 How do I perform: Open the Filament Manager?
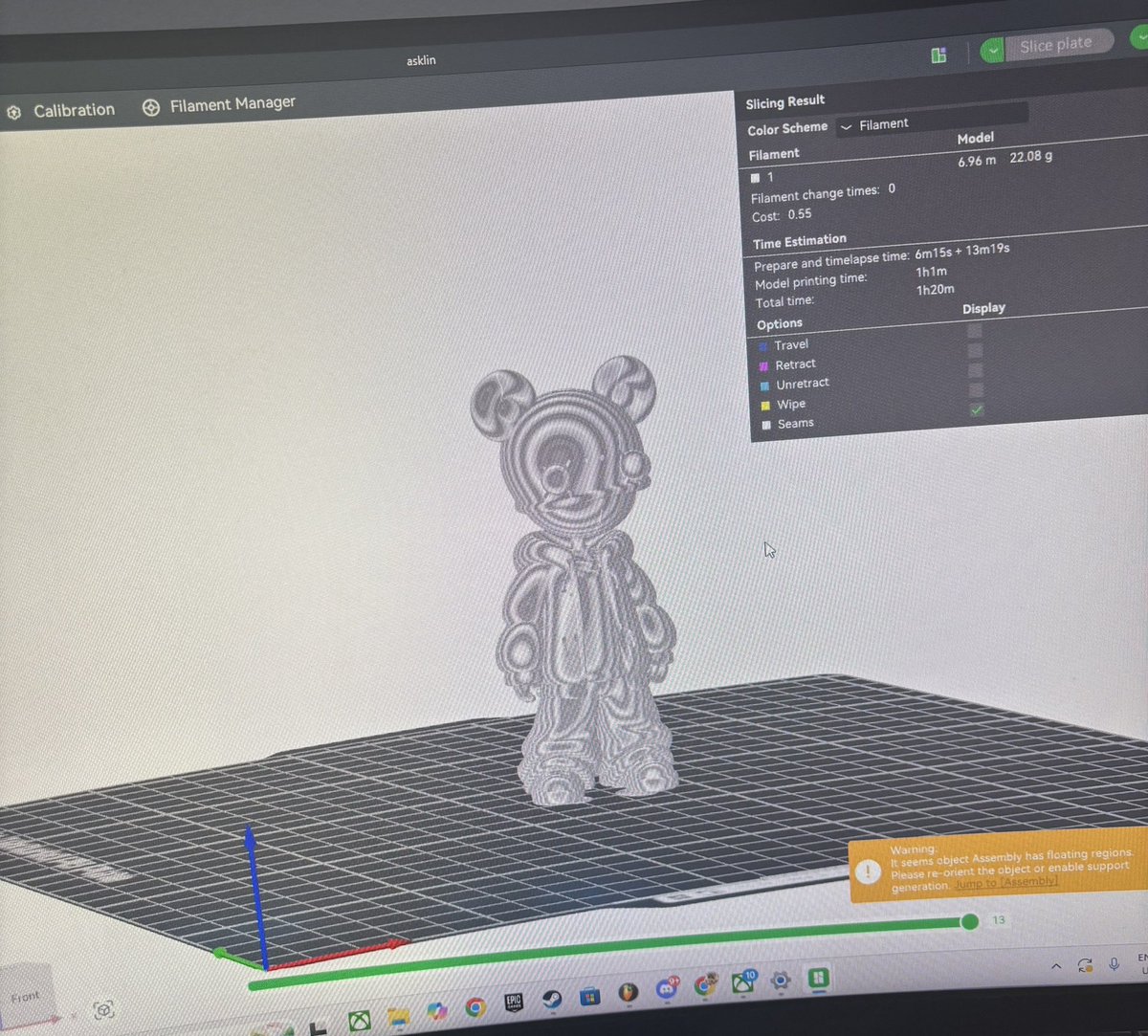[x=232, y=104]
